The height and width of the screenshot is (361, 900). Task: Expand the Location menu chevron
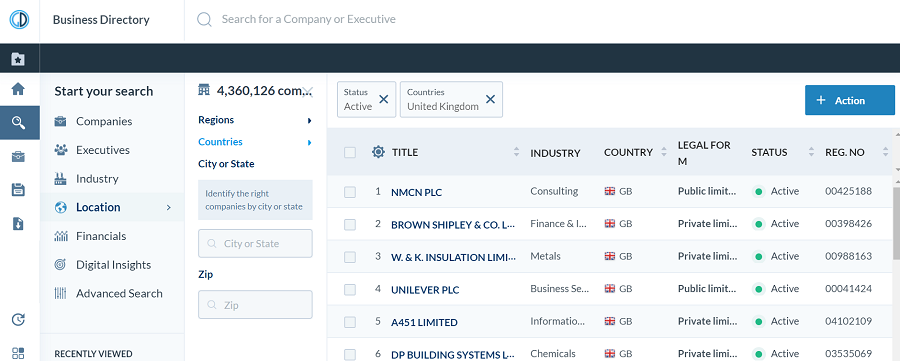coord(168,207)
